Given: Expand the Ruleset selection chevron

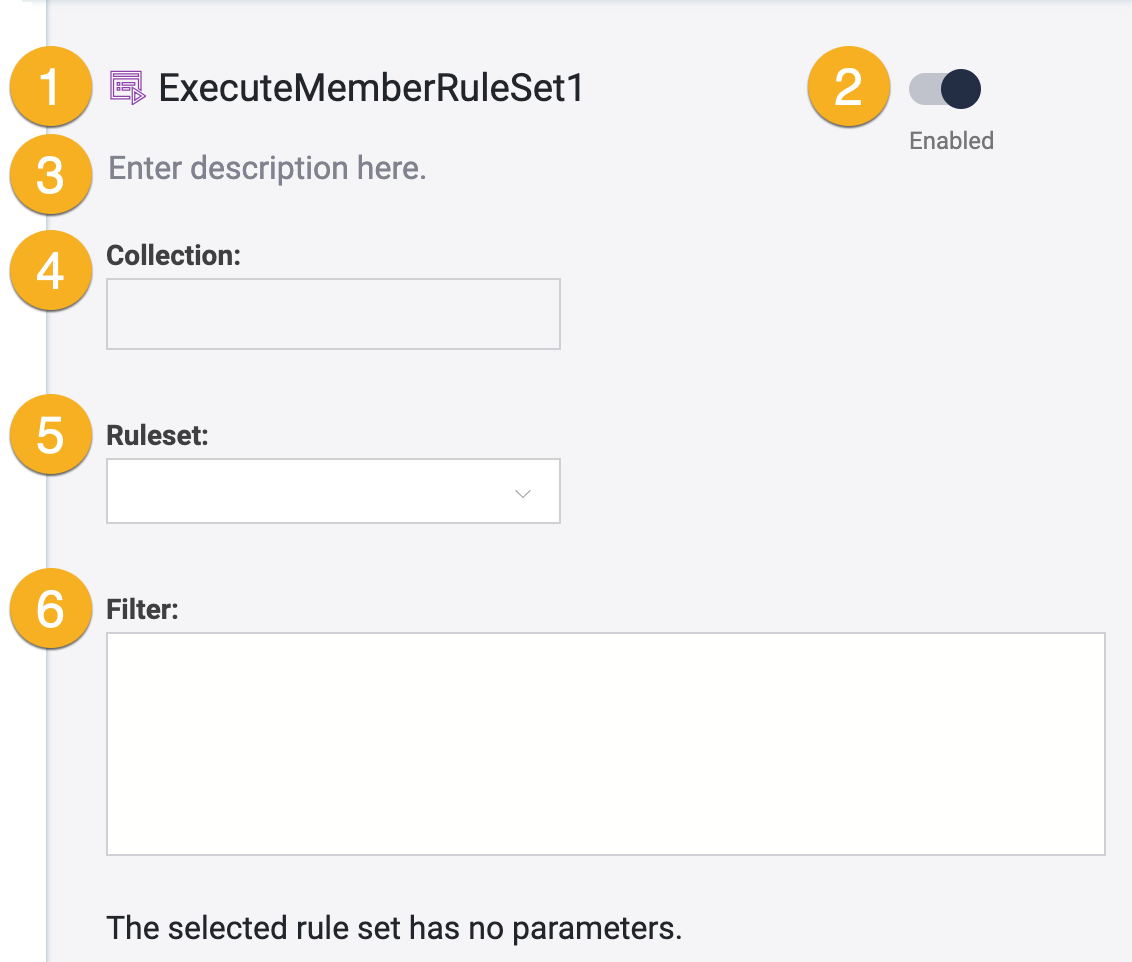Looking at the screenshot, I should click(521, 493).
